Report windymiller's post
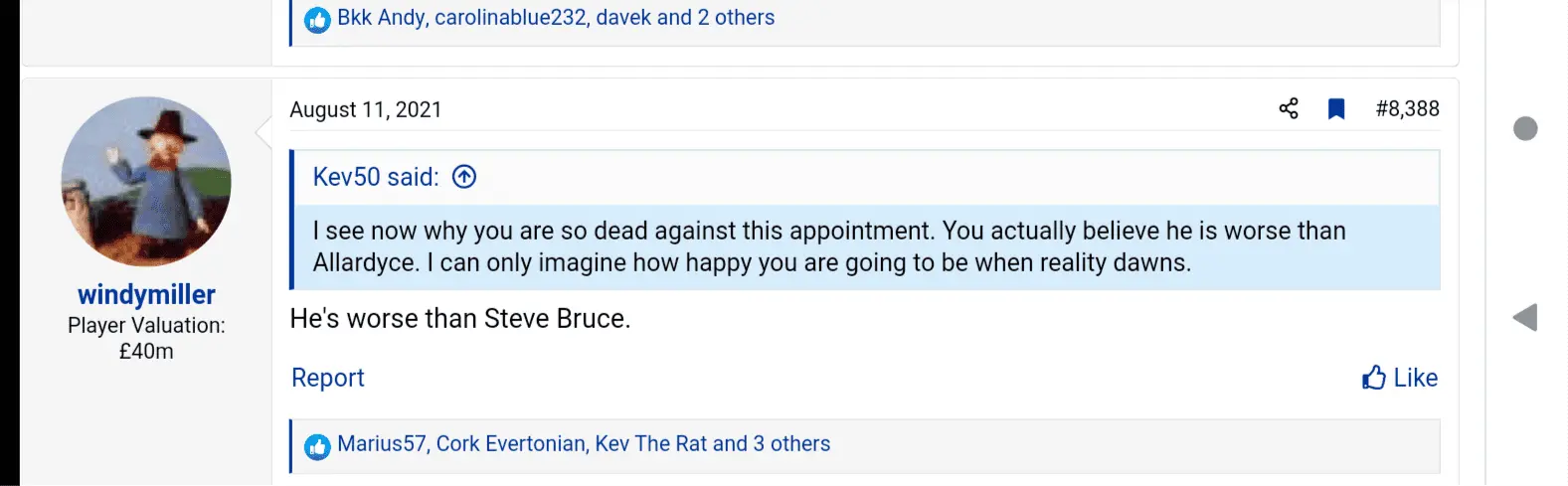 pyautogui.click(x=327, y=378)
